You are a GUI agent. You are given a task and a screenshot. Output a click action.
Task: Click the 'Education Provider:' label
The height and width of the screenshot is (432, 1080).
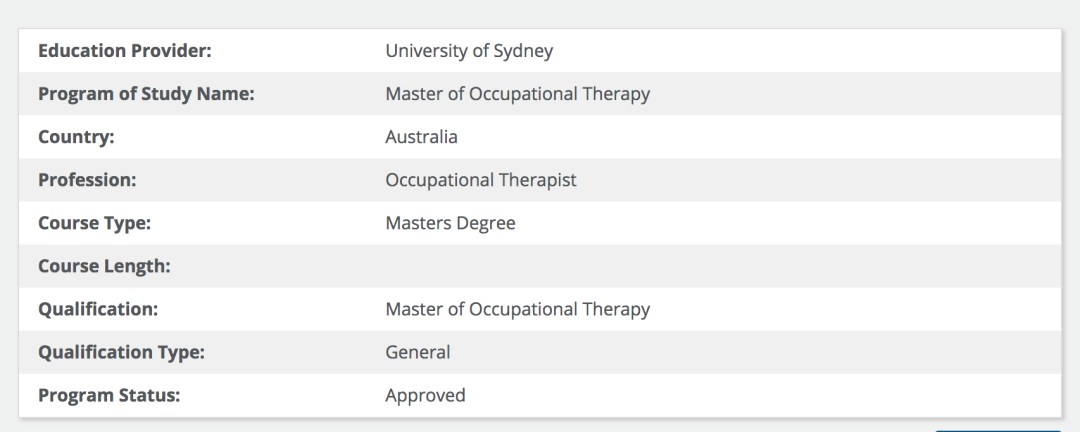pyautogui.click(x=125, y=51)
